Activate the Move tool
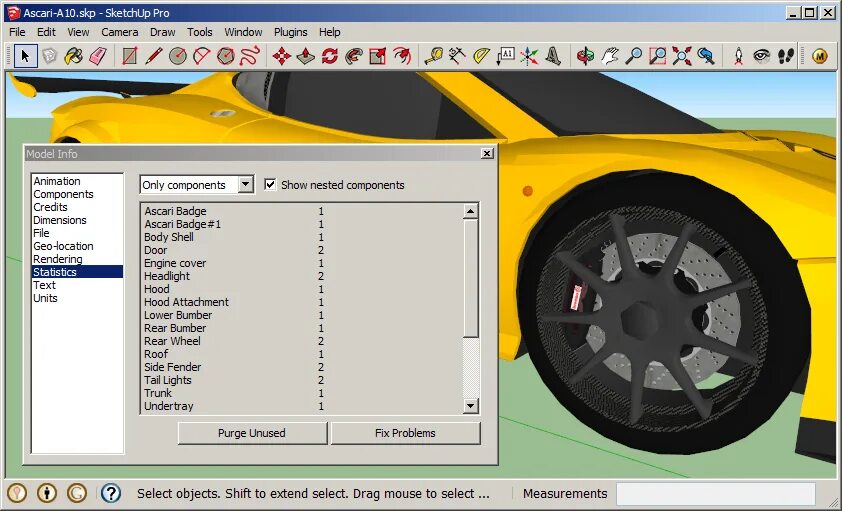Image resolution: width=842 pixels, height=511 pixels. 282,56
